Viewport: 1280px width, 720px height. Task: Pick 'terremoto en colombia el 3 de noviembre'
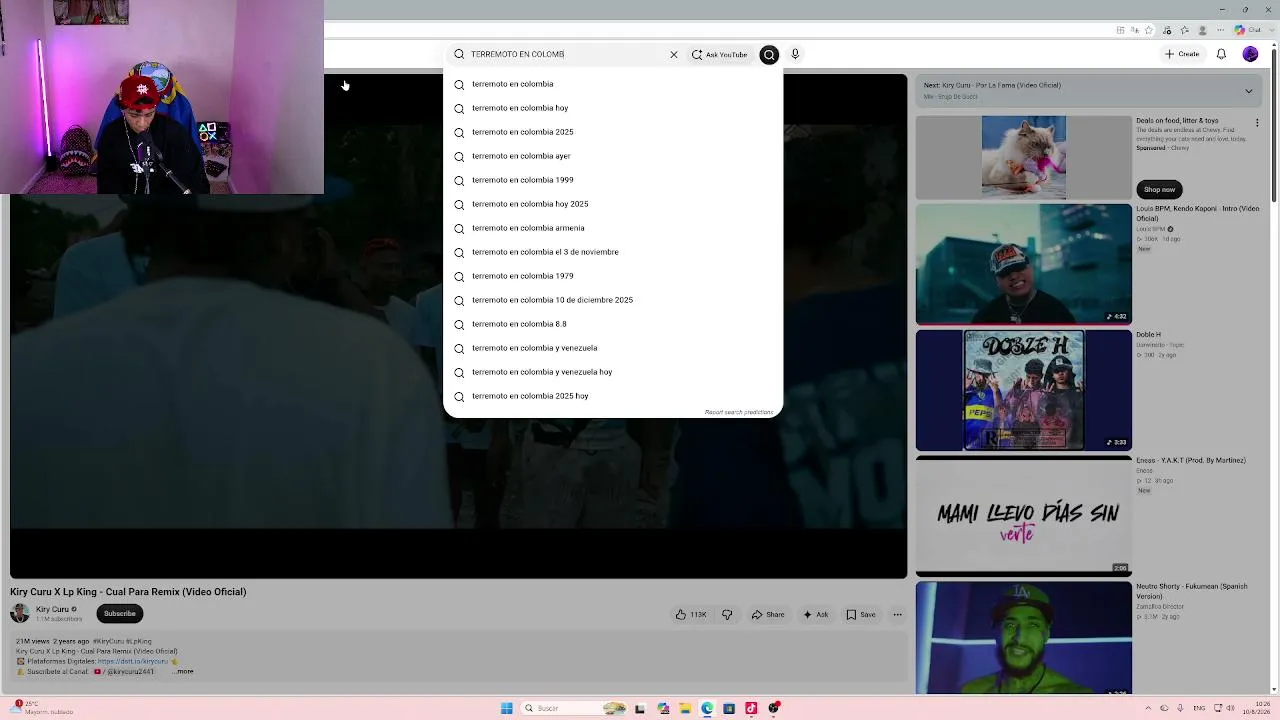(613, 252)
